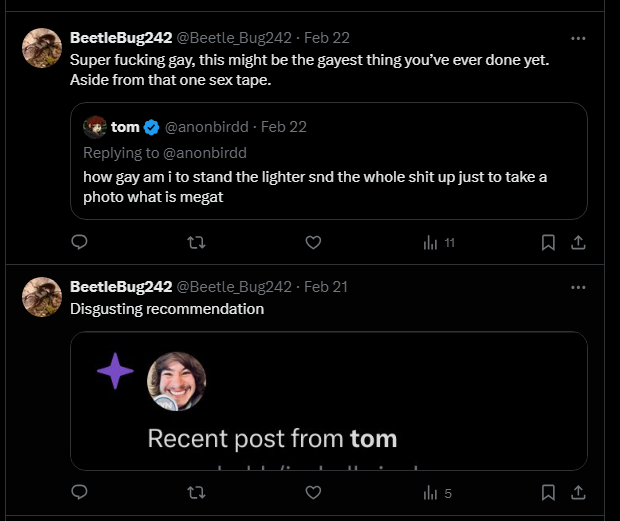Open more options on Feb 22 post
620x521 pixels.
point(578,38)
